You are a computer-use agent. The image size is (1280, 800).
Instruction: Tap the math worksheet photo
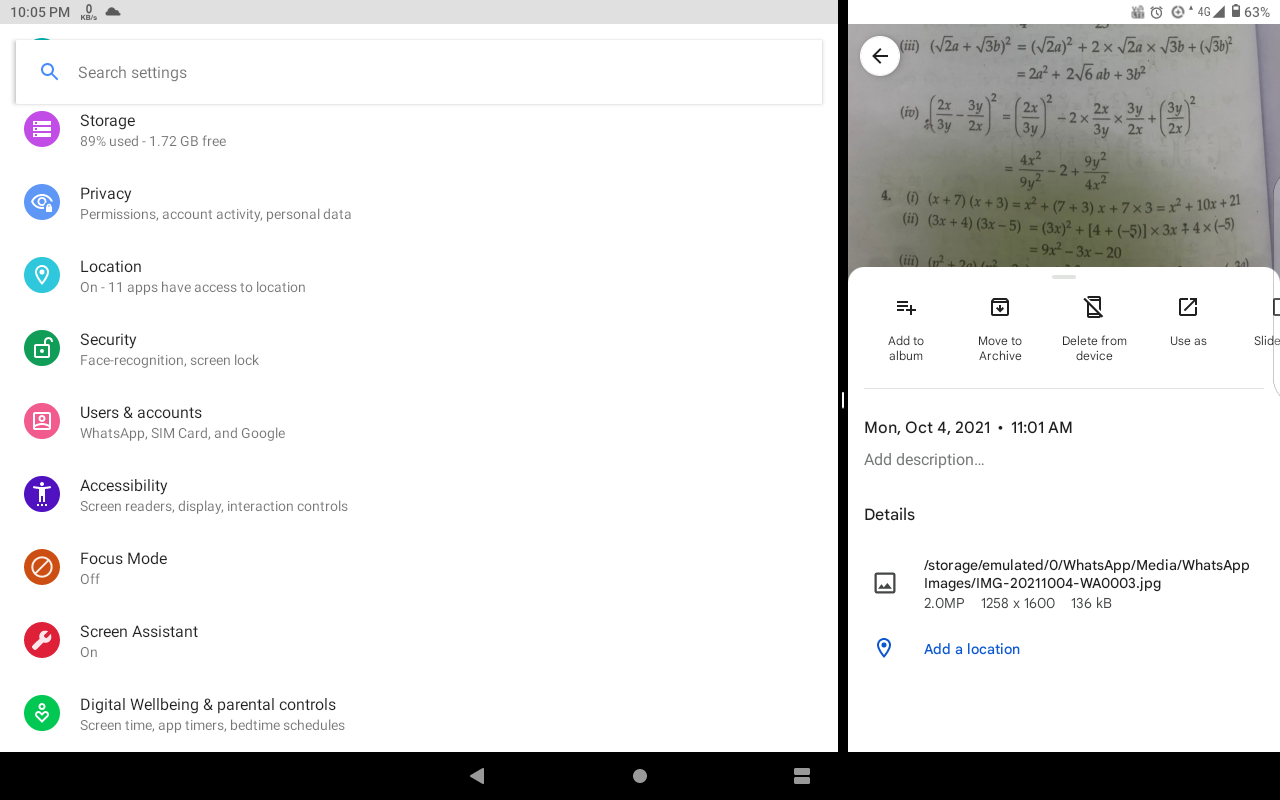coord(1064,145)
